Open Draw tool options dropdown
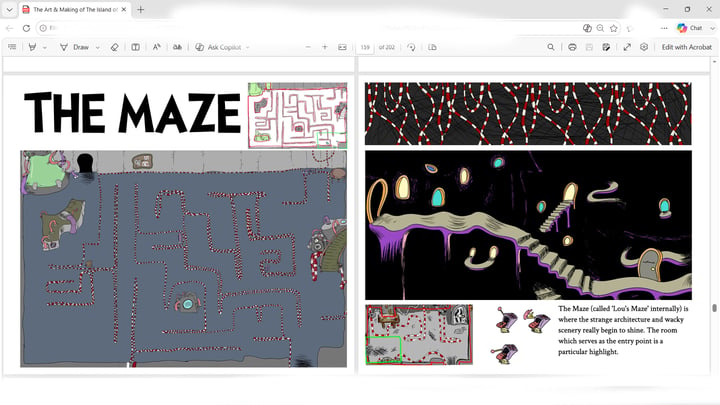Viewport: 720px width, 405px height. tap(97, 47)
